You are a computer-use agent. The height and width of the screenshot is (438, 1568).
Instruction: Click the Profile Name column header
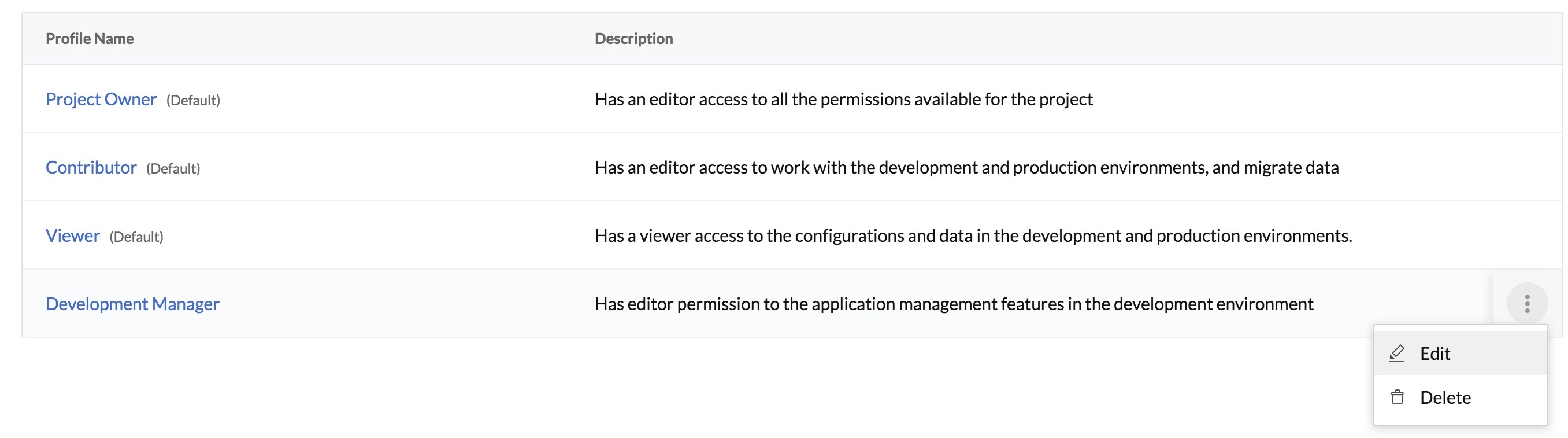tap(90, 38)
